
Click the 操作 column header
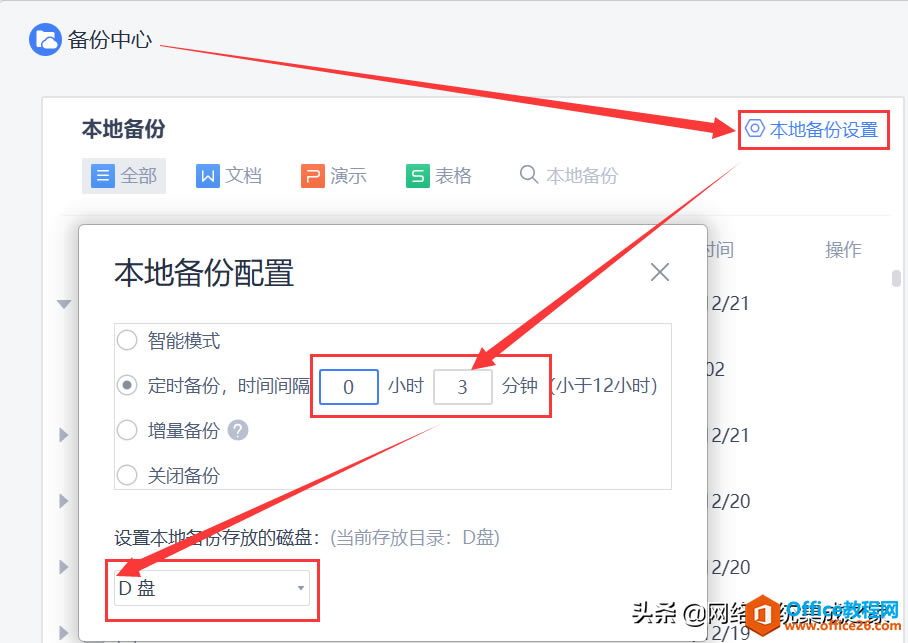click(843, 250)
